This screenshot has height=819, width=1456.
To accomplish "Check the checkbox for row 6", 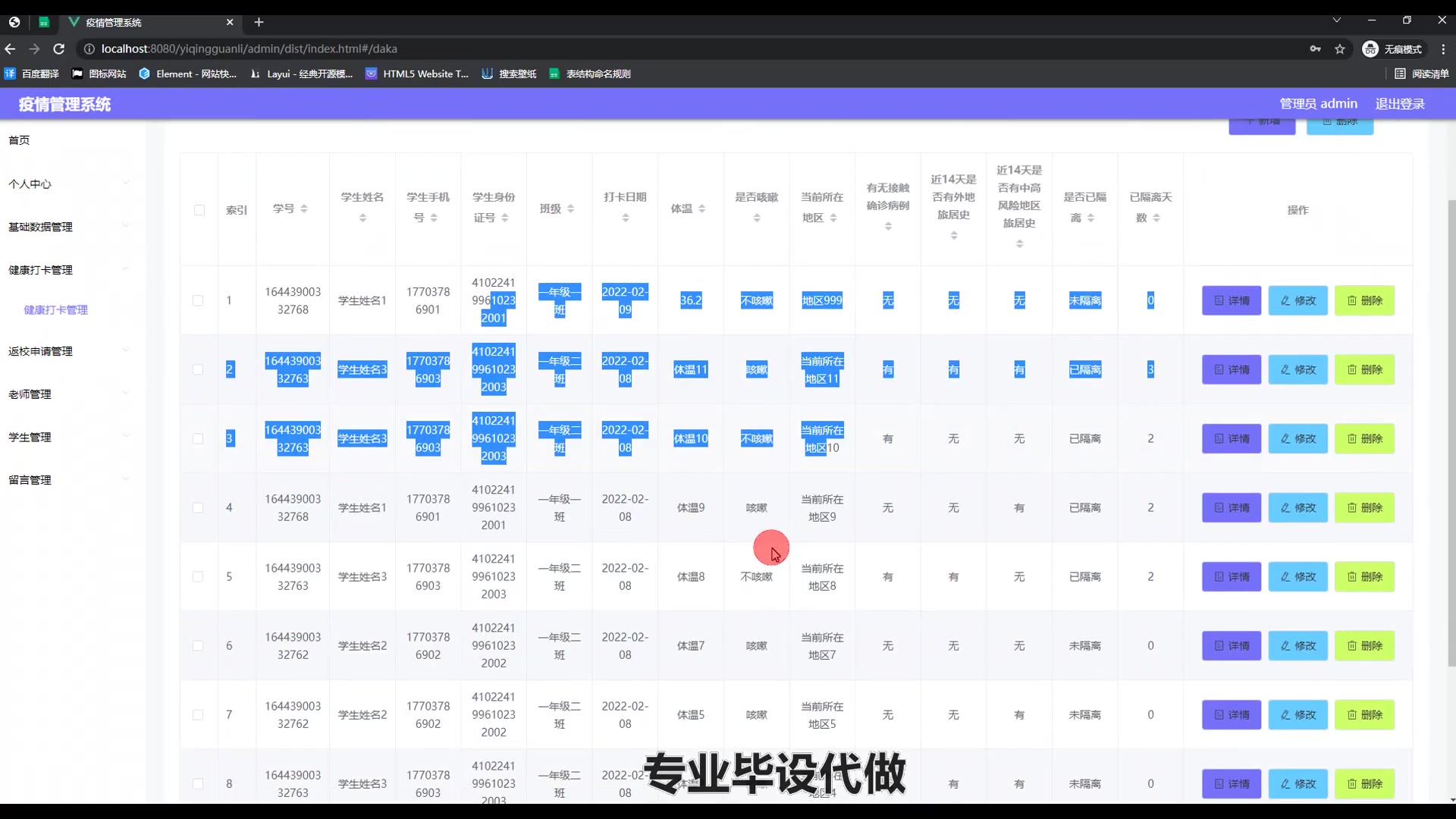I will click(x=198, y=645).
